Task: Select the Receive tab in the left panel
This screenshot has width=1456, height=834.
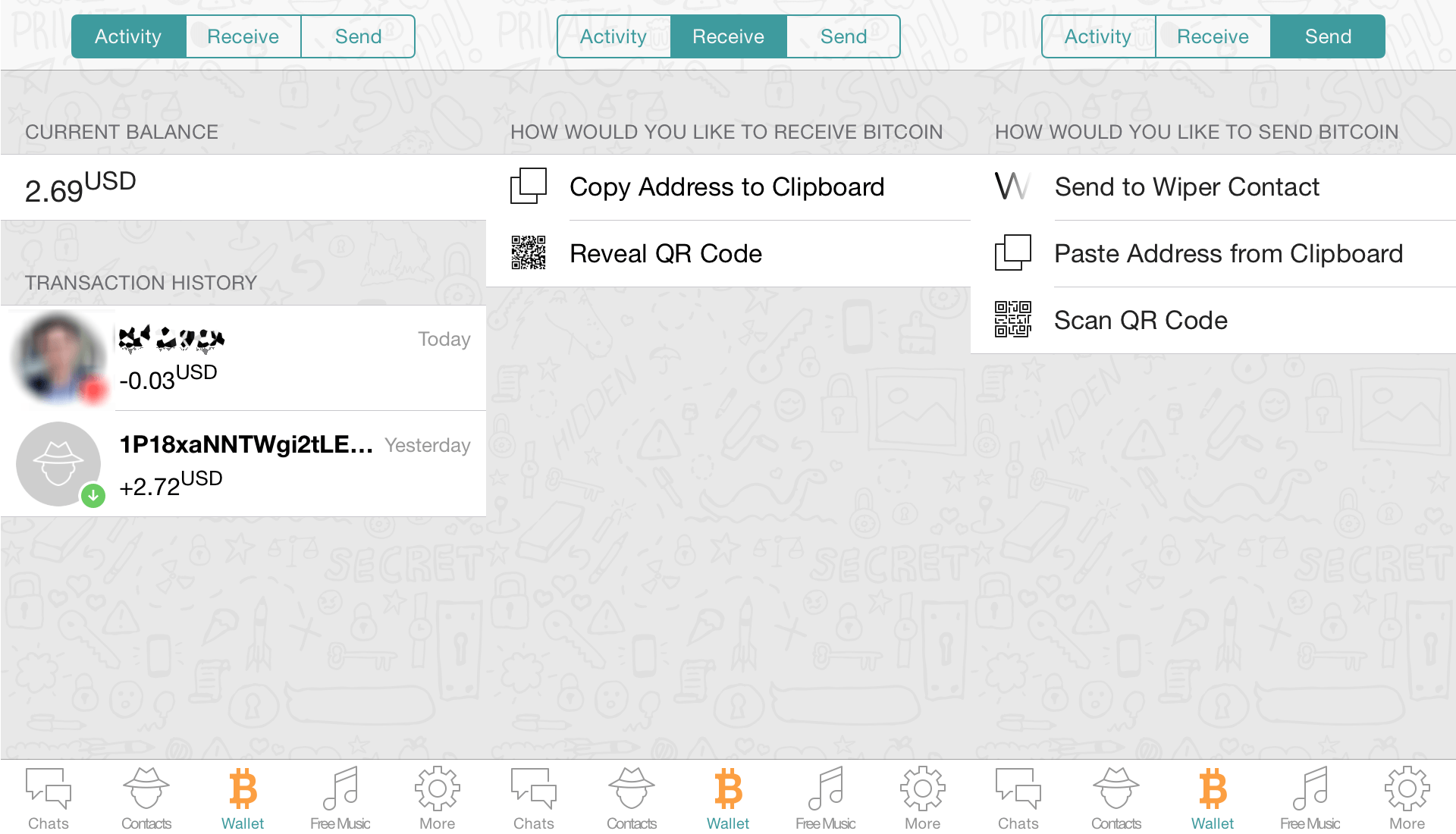Action: (x=243, y=36)
